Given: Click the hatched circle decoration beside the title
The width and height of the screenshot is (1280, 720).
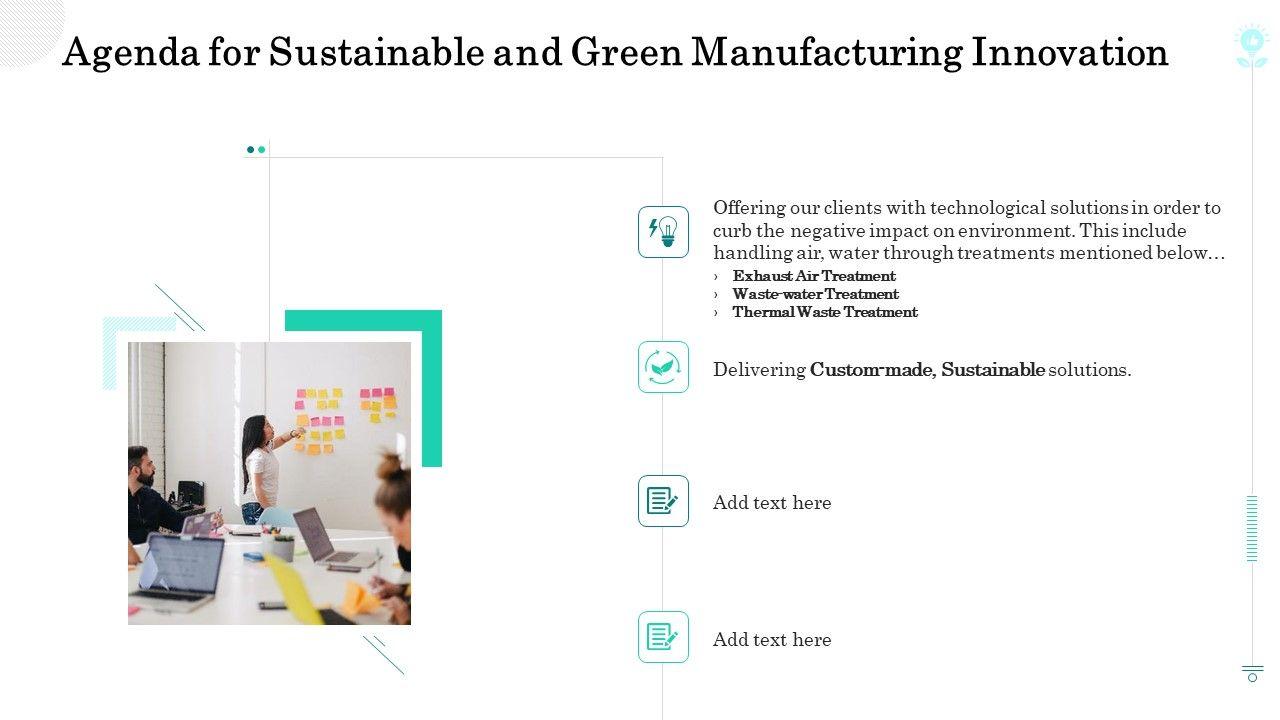Looking at the screenshot, I should pyautogui.click(x=28, y=30).
